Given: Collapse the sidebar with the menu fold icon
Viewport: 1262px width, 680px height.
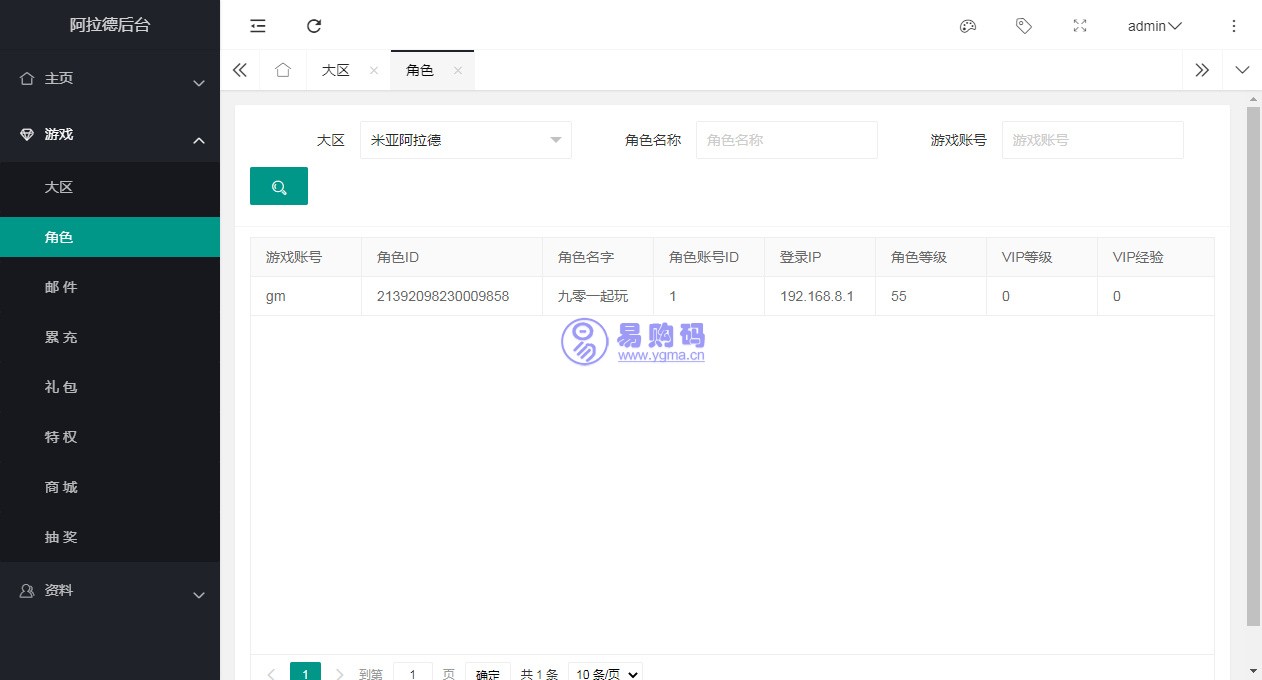Looking at the screenshot, I should pos(258,26).
